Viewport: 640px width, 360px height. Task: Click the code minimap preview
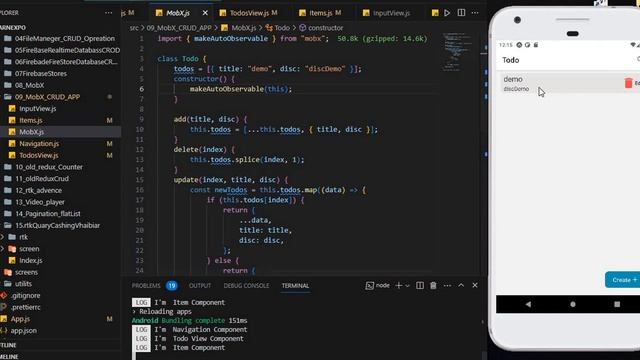[457, 52]
